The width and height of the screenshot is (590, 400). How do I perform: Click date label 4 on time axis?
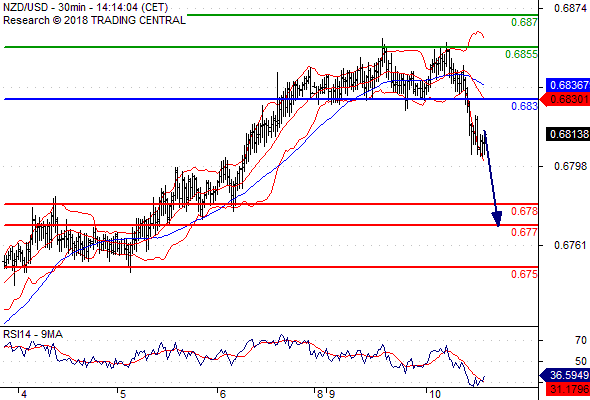click(24, 394)
